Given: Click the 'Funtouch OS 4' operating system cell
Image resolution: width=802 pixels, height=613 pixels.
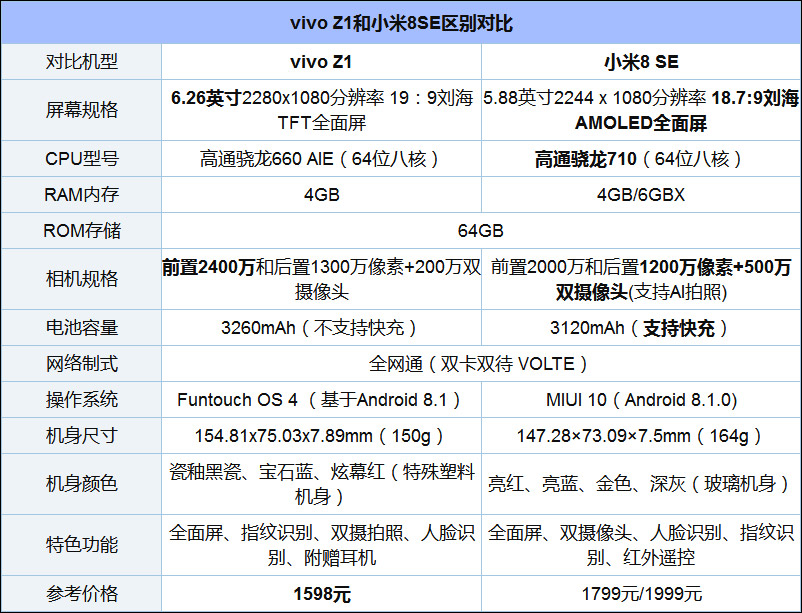Looking at the screenshot, I should (321, 400).
